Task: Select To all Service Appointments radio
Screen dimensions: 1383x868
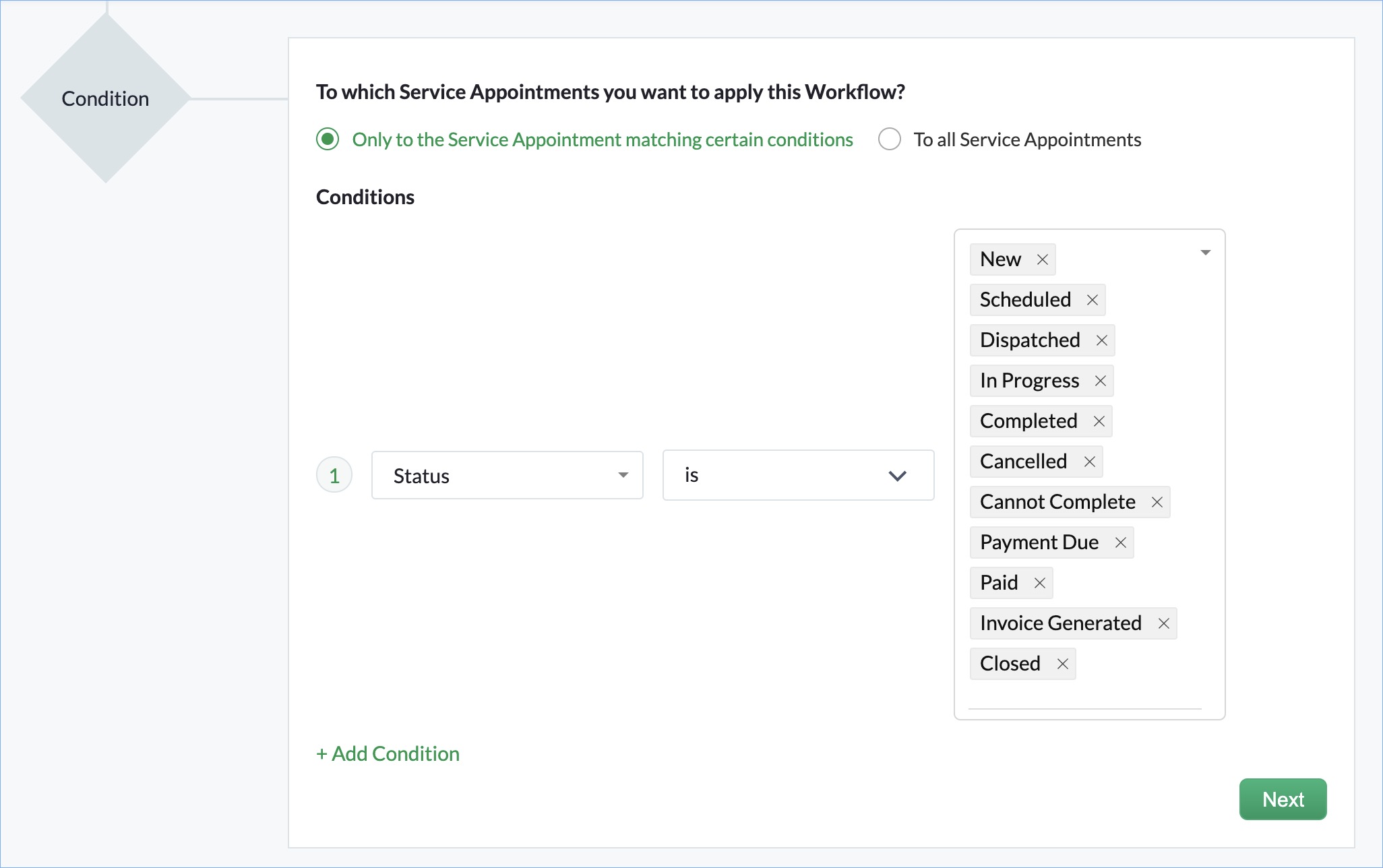Action: coord(890,139)
